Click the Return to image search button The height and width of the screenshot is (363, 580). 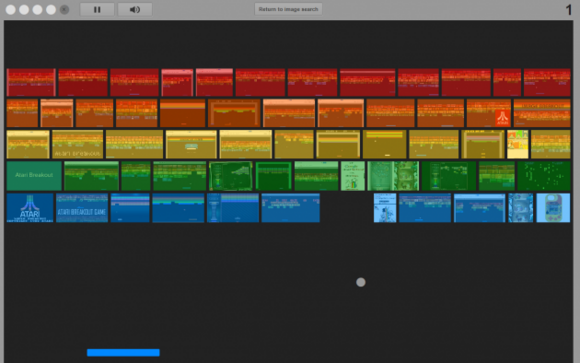coord(288,9)
